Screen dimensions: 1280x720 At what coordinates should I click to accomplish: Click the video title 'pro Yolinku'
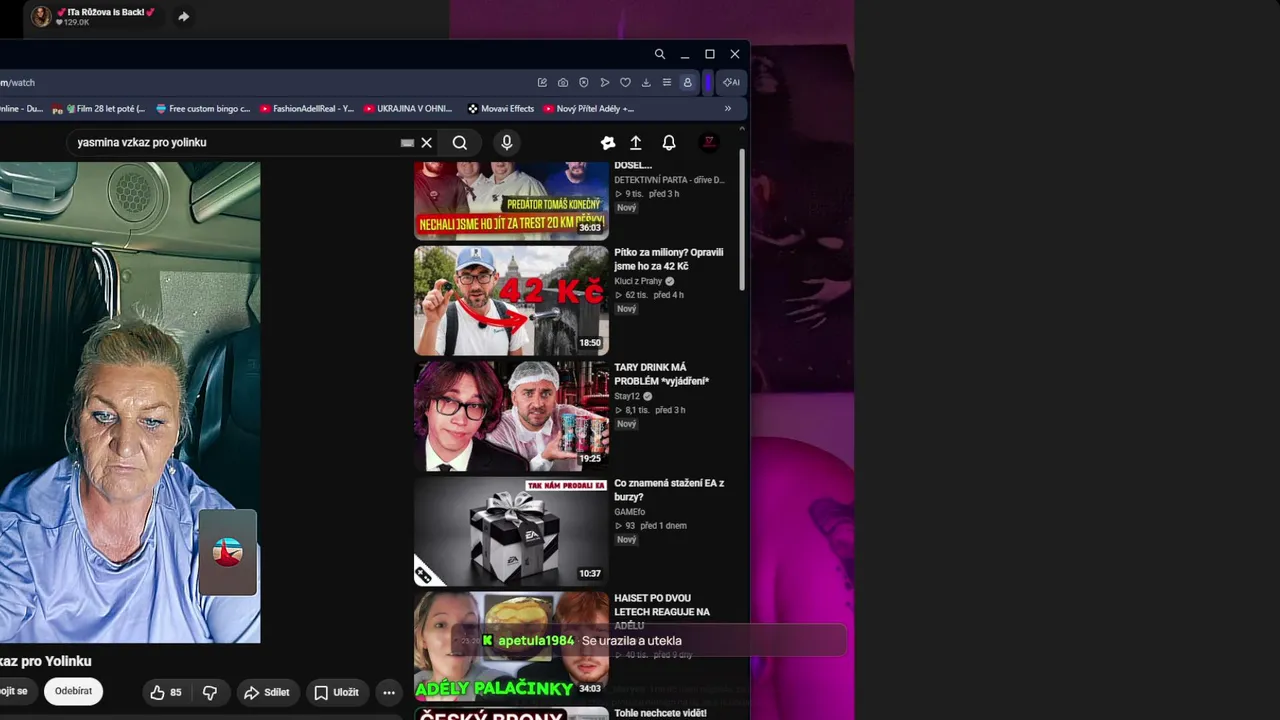tap(46, 661)
